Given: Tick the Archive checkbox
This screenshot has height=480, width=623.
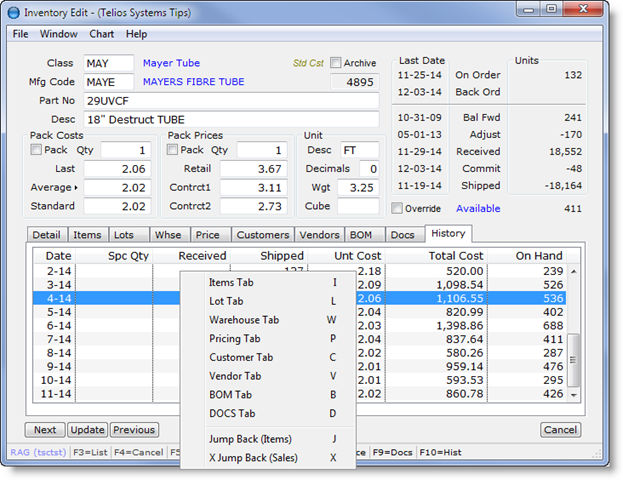Looking at the screenshot, I should pyautogui.click(x=336, y=63).
